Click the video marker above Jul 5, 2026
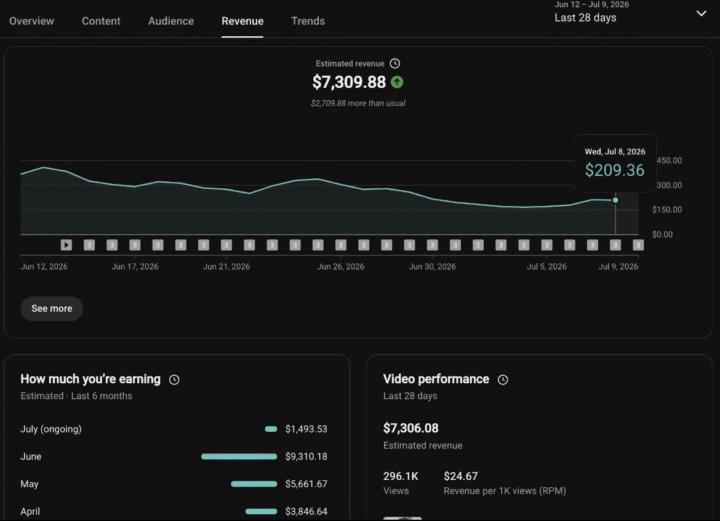Screen dimensions: 720x521 point(546,245)
